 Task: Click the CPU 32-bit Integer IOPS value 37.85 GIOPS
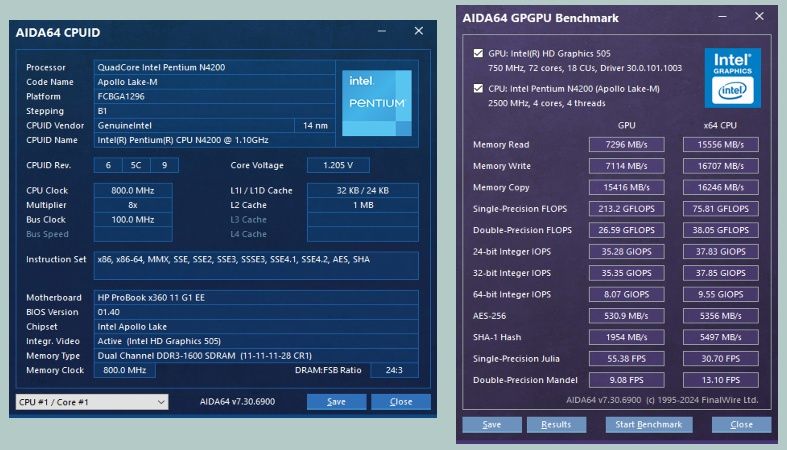[720, 273]
